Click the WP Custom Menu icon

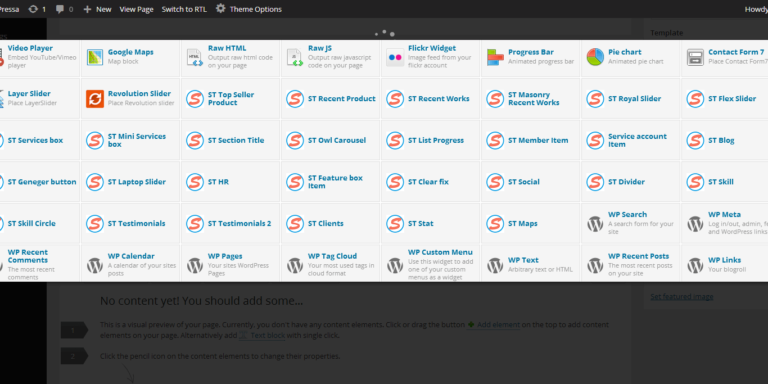click(x=395, y=265)
